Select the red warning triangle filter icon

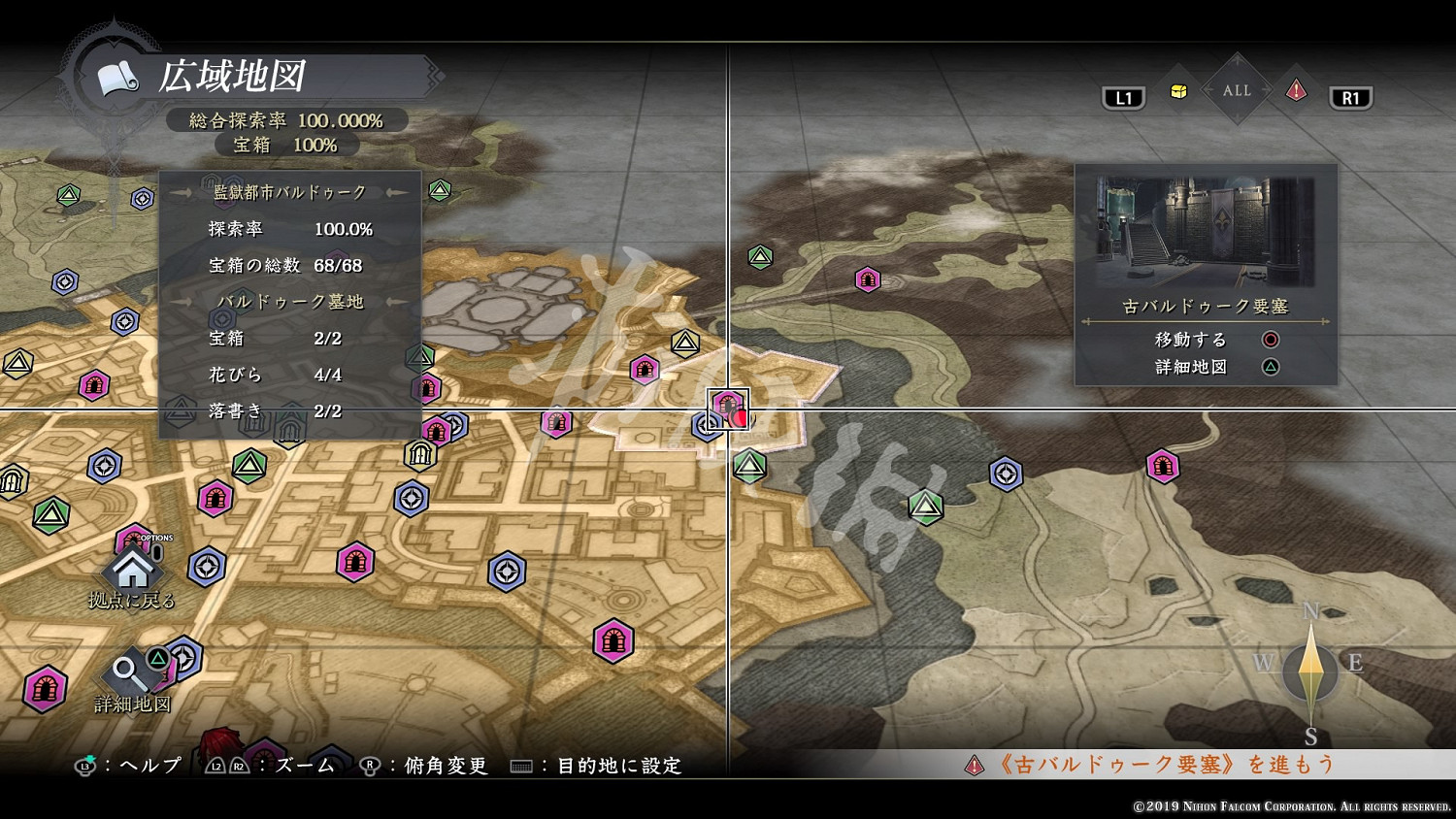(1296, 91)
